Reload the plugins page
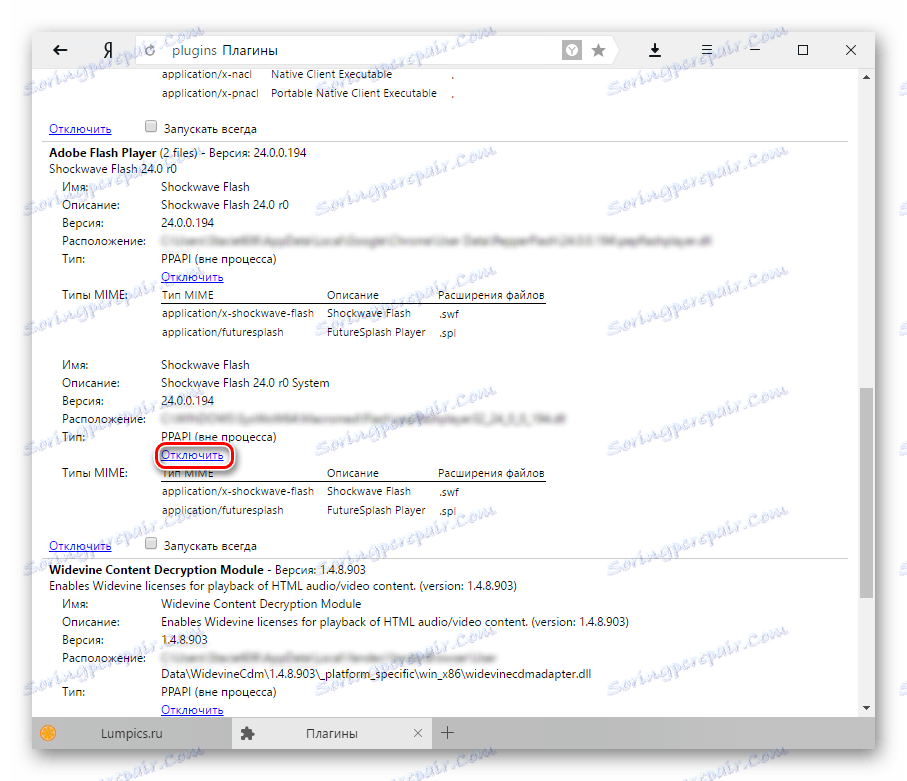 (x=149, y=48)
